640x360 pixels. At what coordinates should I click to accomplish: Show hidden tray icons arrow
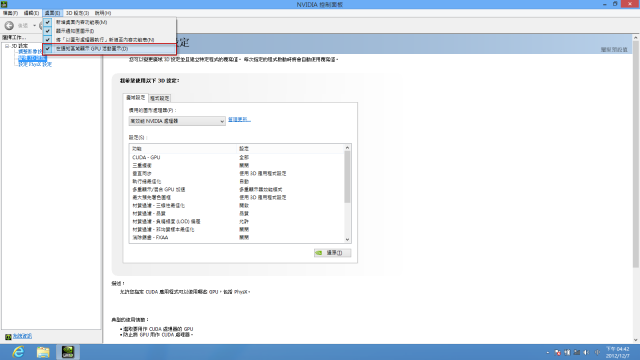coord(548,352)
